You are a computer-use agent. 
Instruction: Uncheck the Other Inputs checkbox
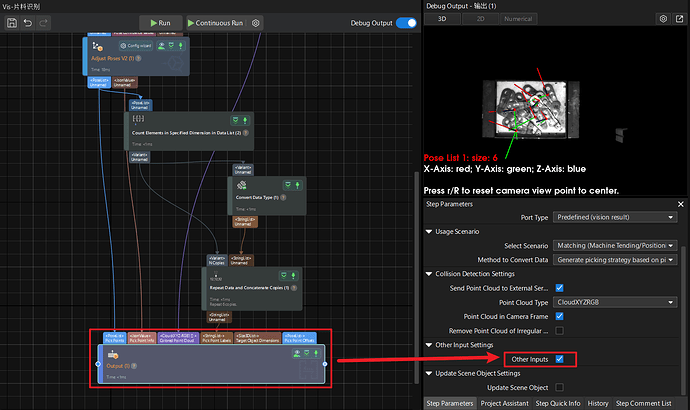click(x=560, y=358)
